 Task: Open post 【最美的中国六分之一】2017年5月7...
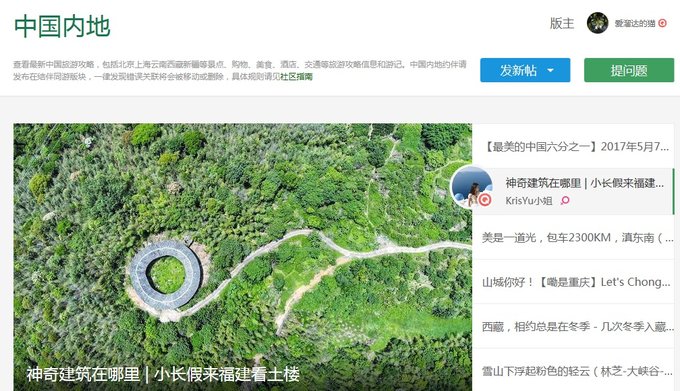tap(576, 147)
